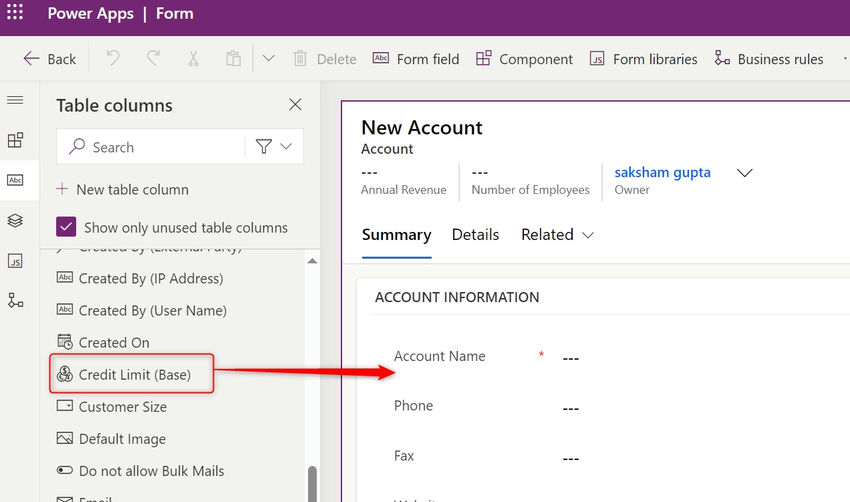Open the column filter dropdown

click(x=274, y=147)
